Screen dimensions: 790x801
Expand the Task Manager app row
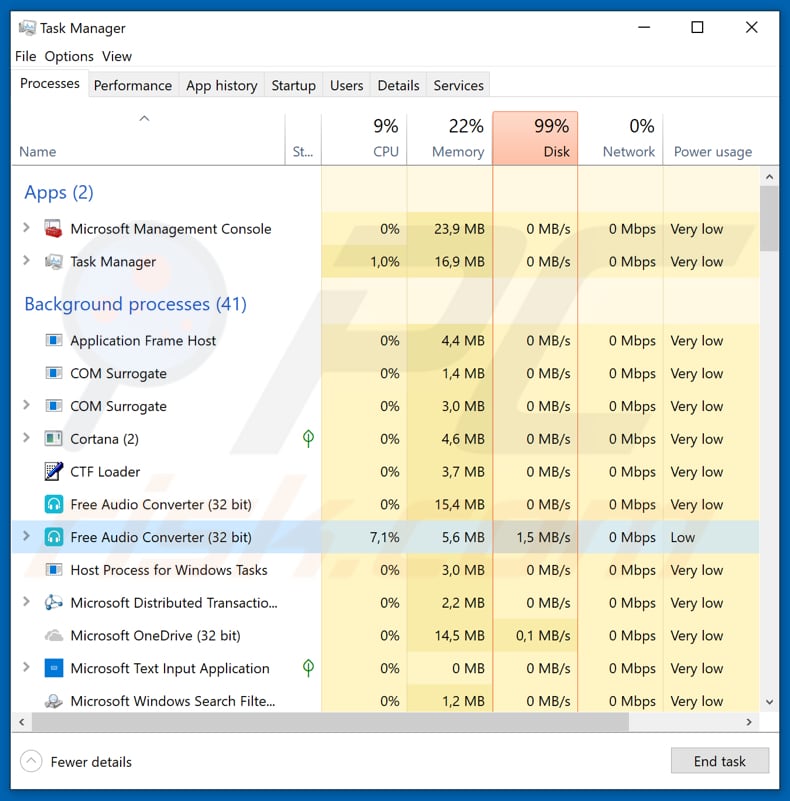(26, 261)
